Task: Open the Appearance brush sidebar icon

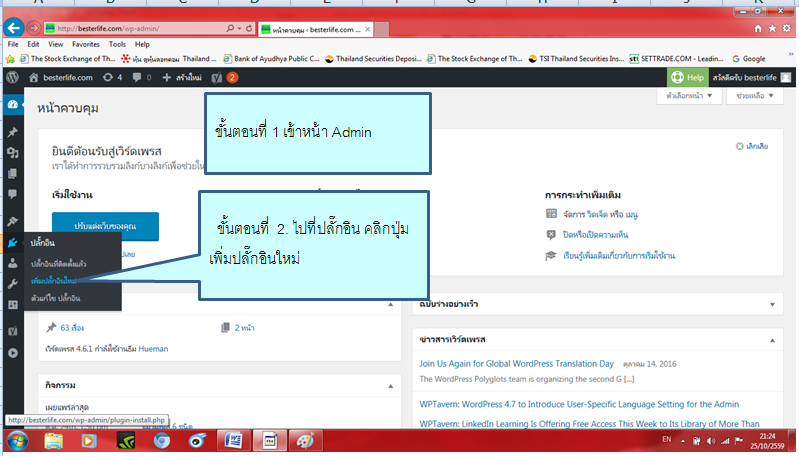Action: click(13, 222)
